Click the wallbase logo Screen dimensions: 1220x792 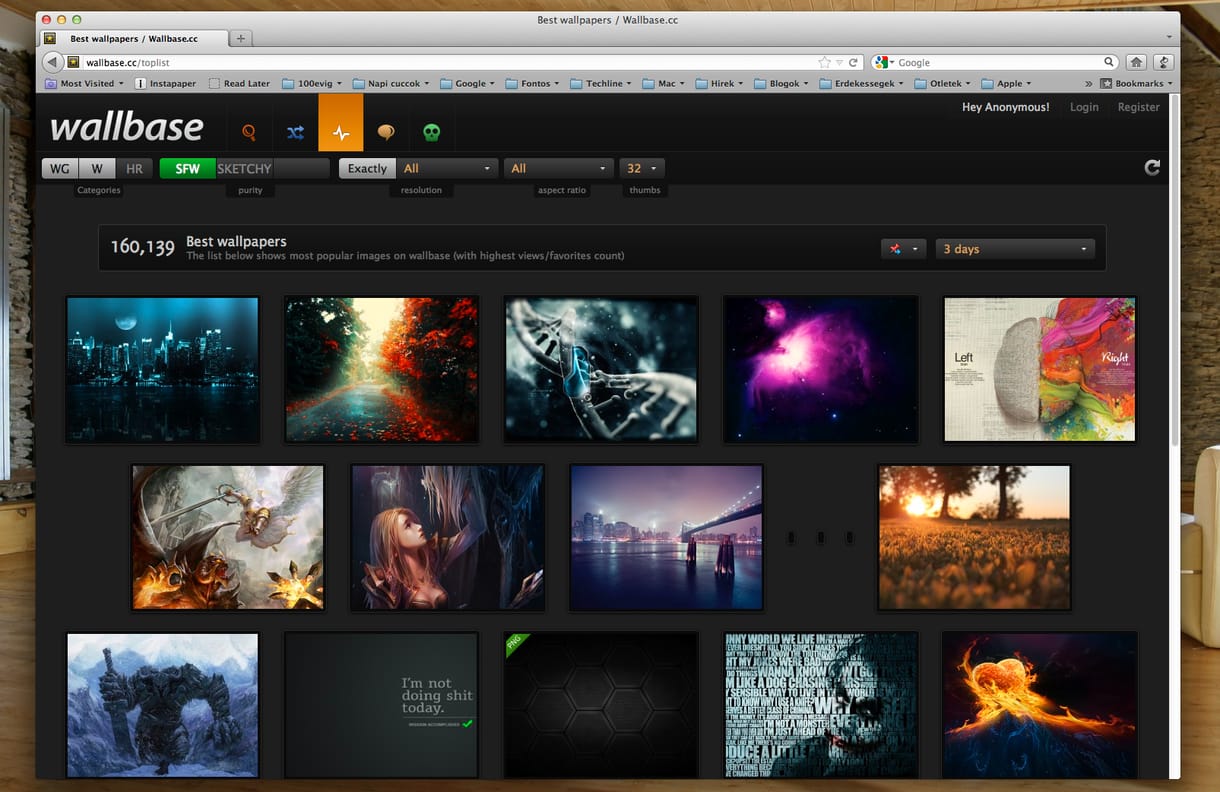pyautogui.click(x=127, y=127)
